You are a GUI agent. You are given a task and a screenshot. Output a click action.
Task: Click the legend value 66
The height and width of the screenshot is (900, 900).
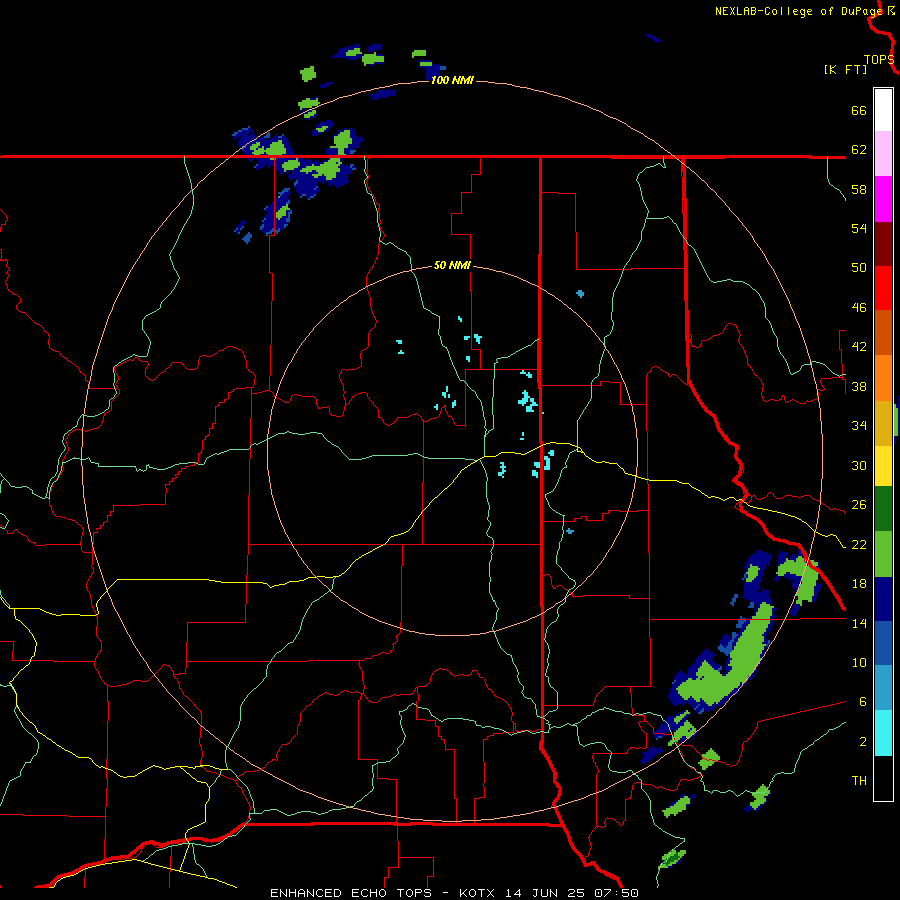click(859, 110)
